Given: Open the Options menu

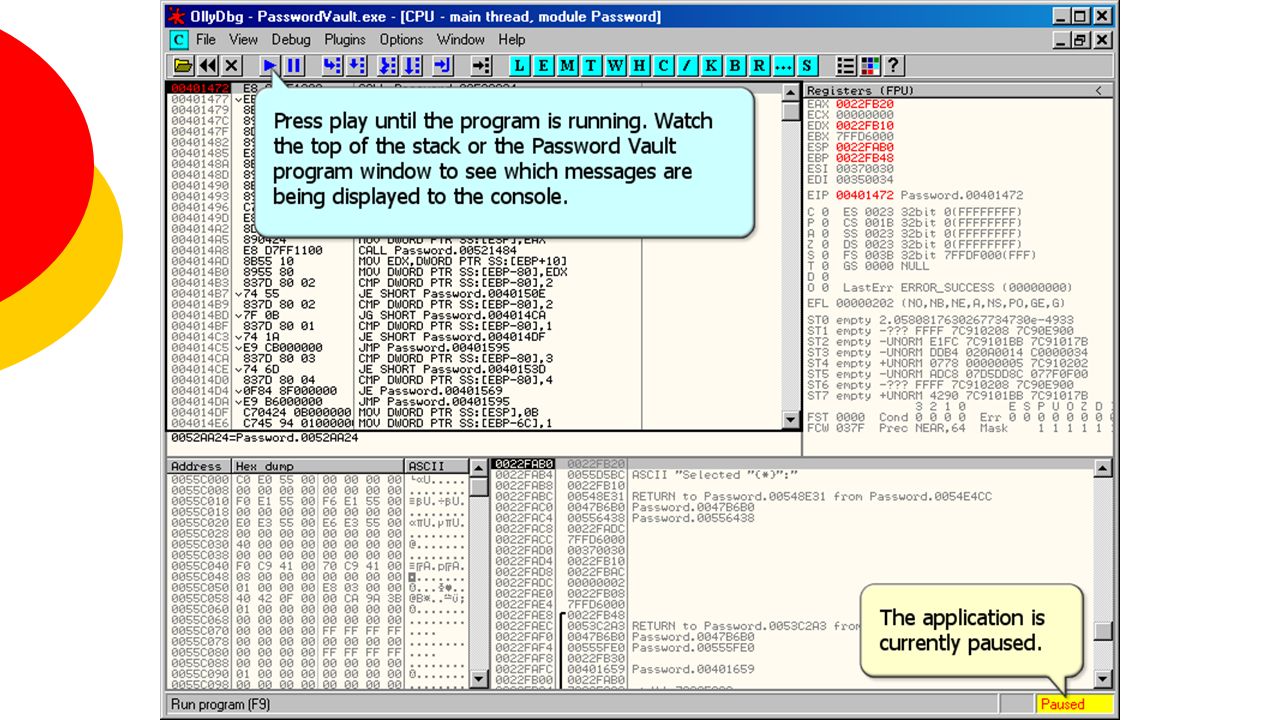Looking at the screenshot, I should pos(401,40).
